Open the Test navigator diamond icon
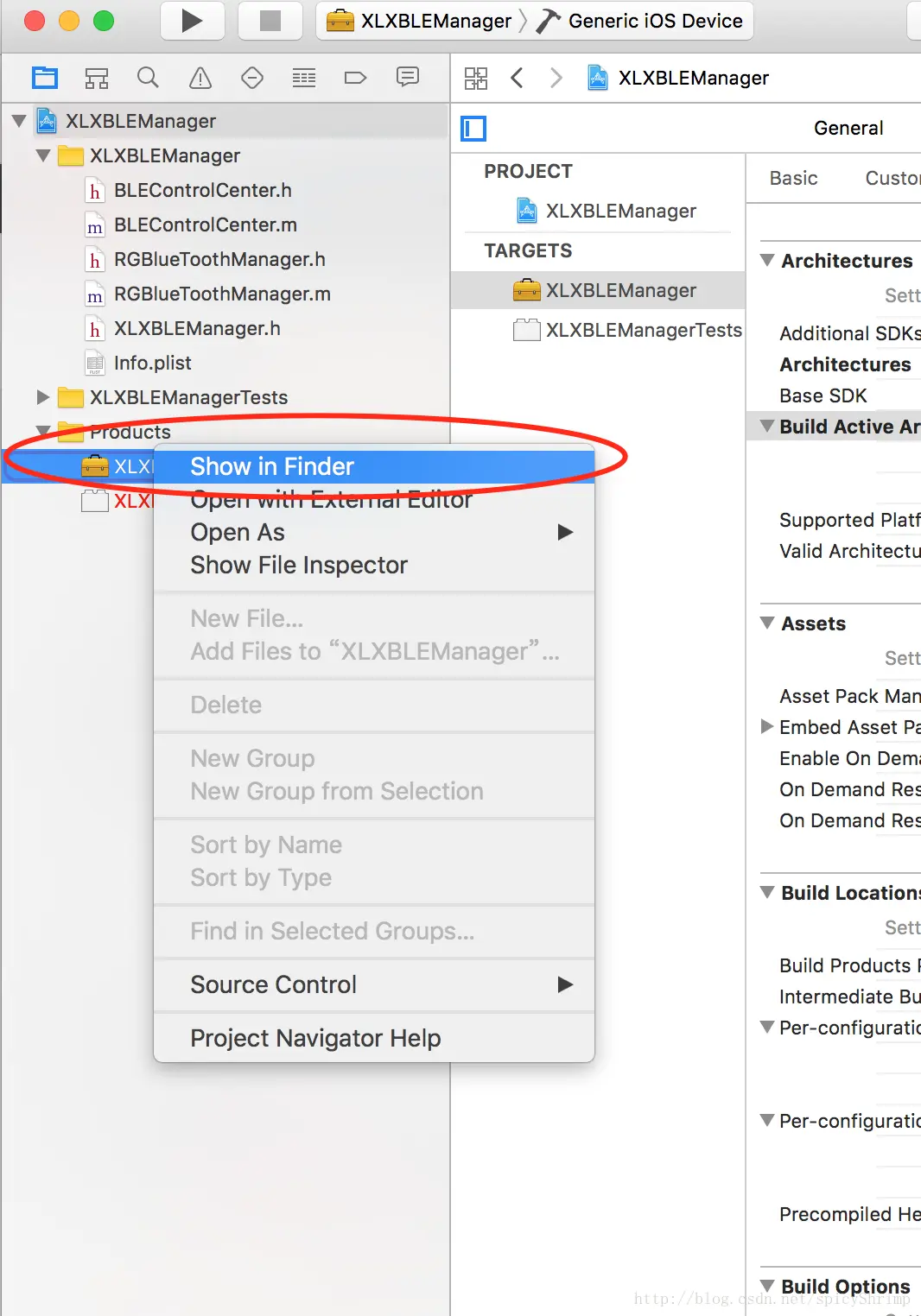Image resolution: width=921 pixels, height=1316 pixels. [x=252, y=79]
